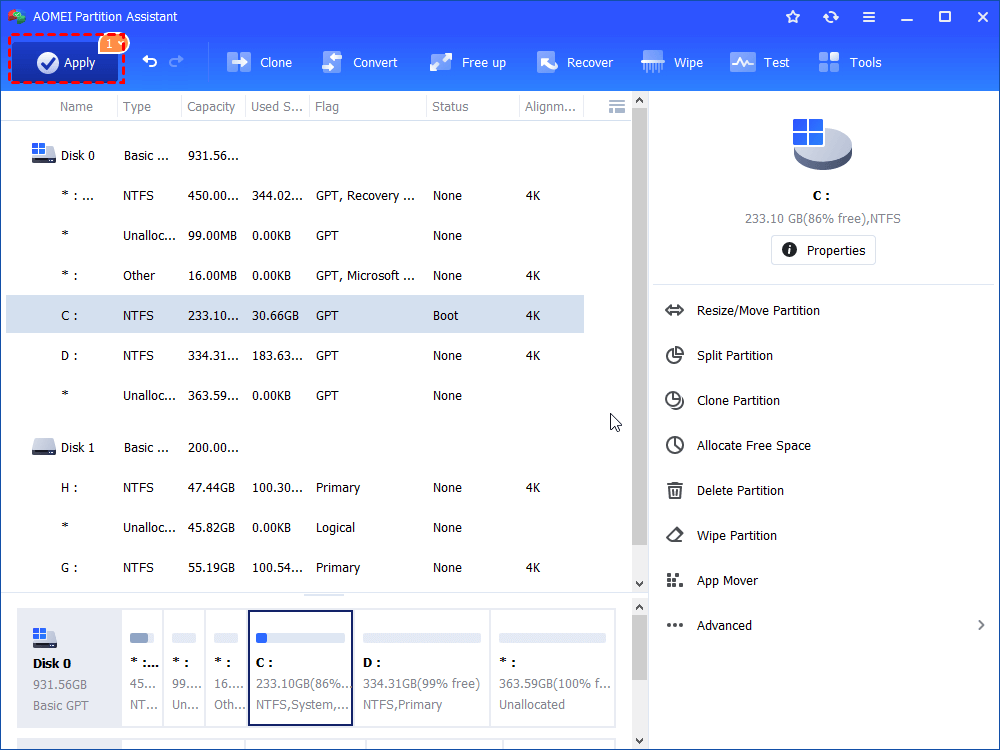Image resolution: width=1000 pixels, height=750 pixels.
Task: Click the Delete Partition trash icon
Action: click(675, 490)
